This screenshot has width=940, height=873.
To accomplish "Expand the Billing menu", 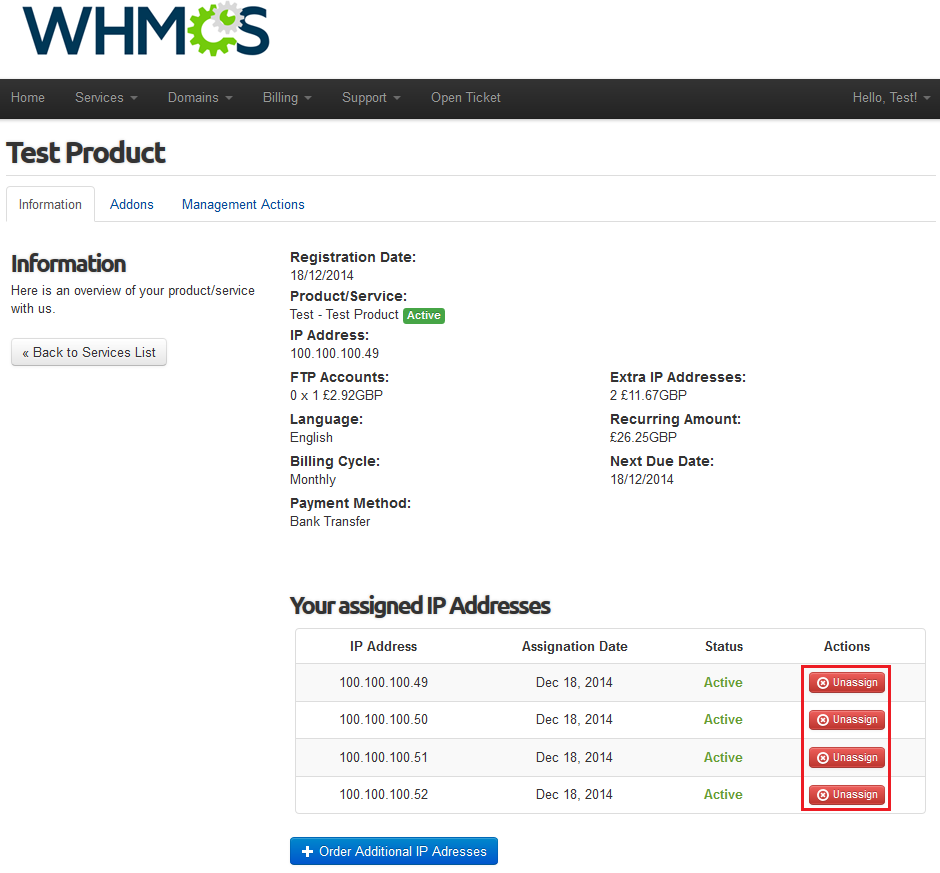I will (287, 98).
